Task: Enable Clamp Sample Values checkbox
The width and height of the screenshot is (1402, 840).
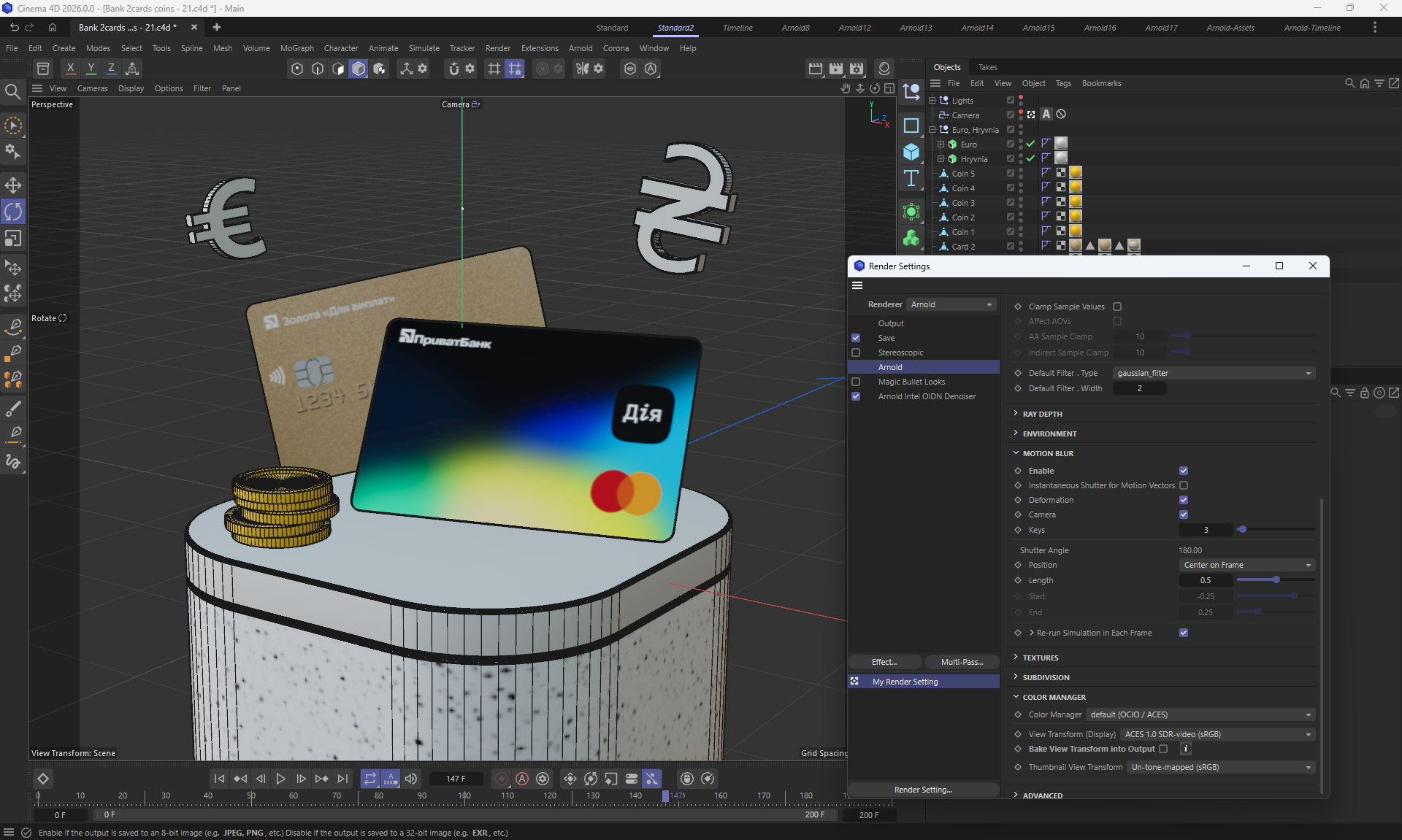Action: tap(1117, 307)
